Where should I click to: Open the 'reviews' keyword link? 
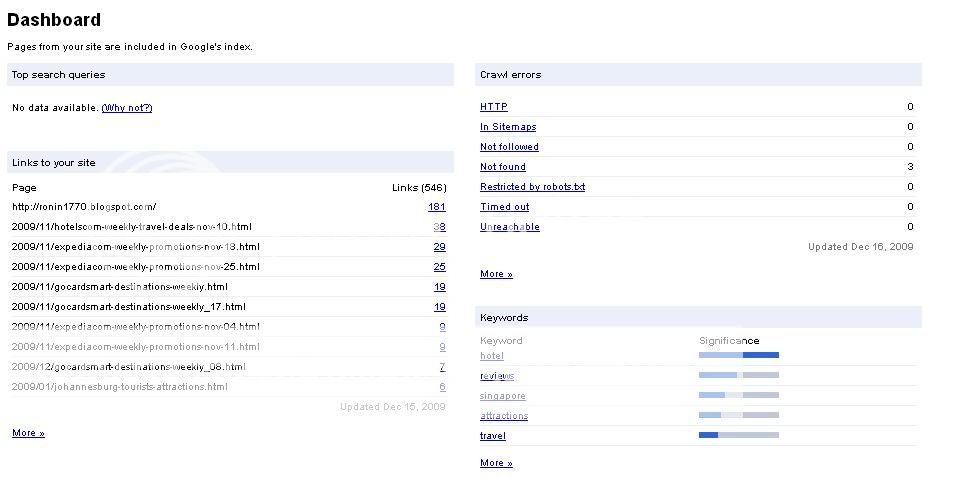coord(497,376)
